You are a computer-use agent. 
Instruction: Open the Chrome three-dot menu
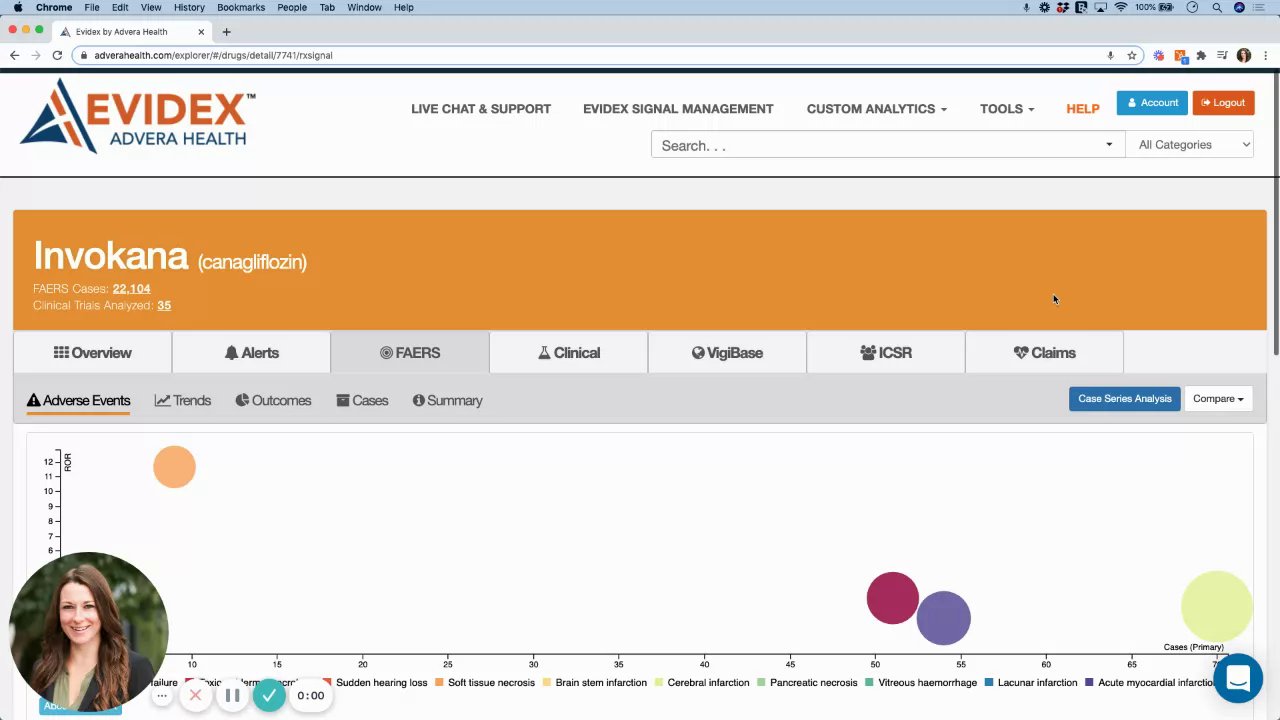tap(1265, 55)
